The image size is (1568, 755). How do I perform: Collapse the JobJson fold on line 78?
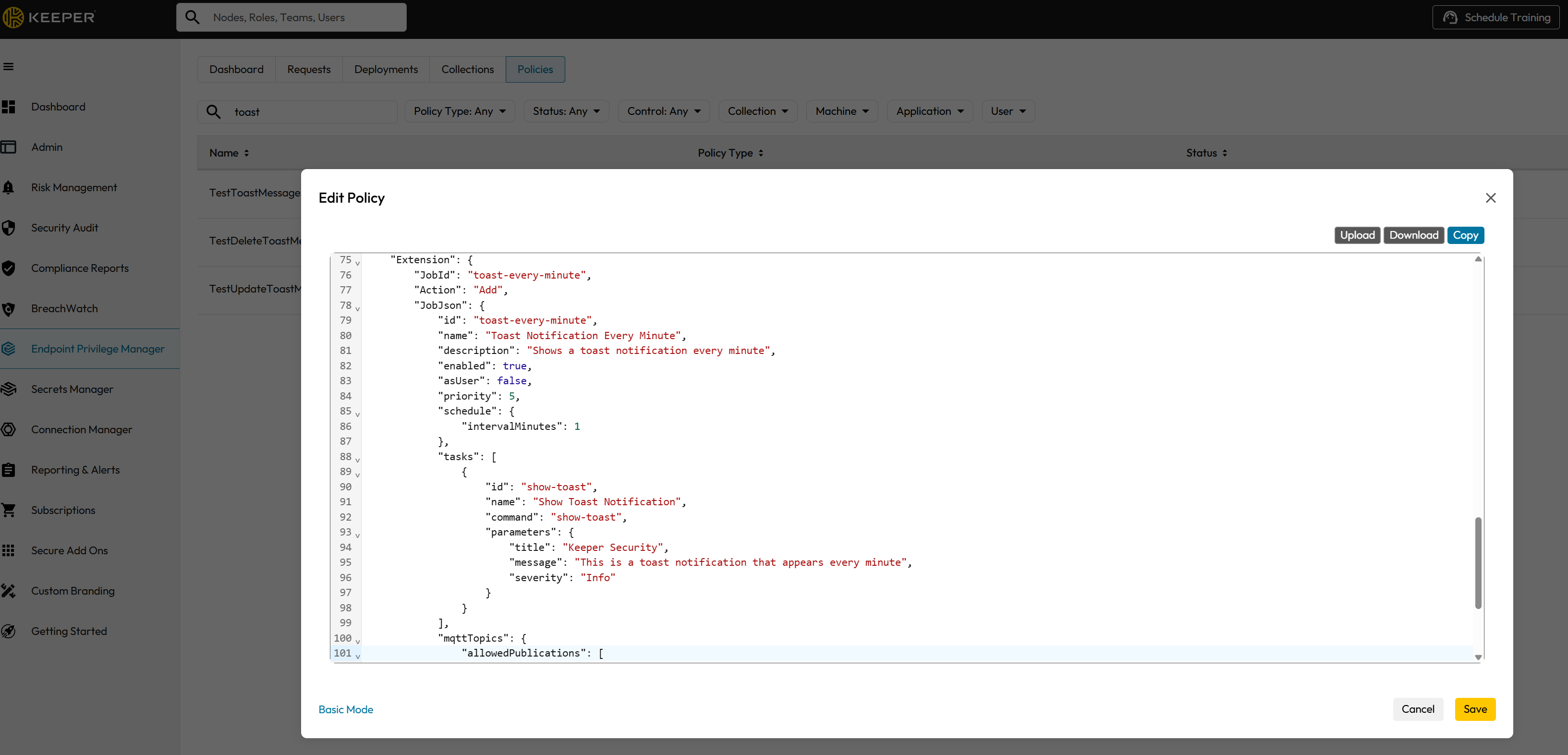pyautogui.click(x=357, y=309)
